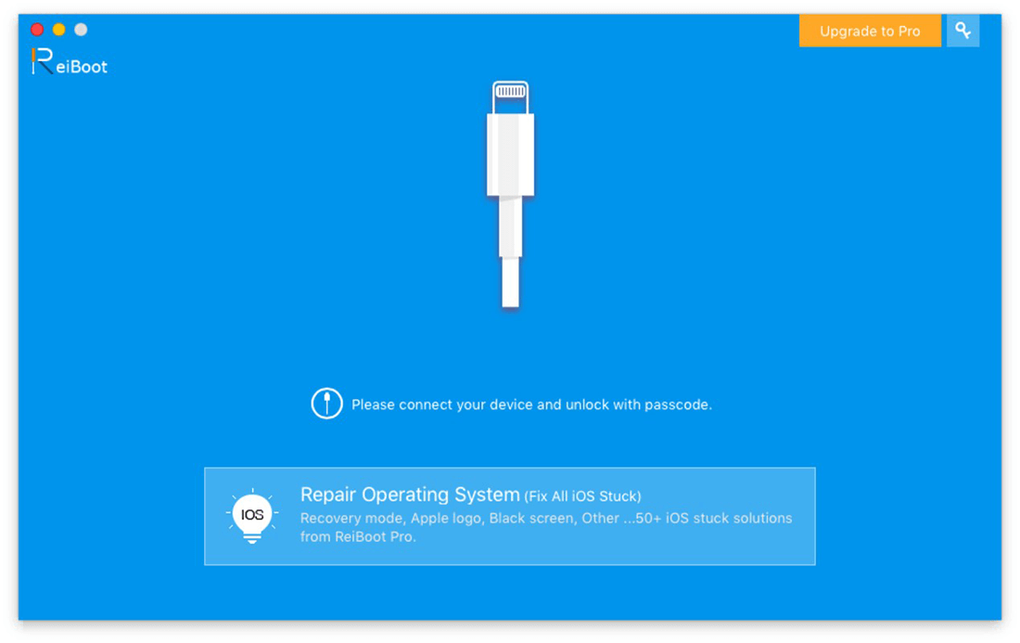Open the registration key icon
Image resolution: width=1020 pixels, height=643 pixels.
click(x=963, y=31)
